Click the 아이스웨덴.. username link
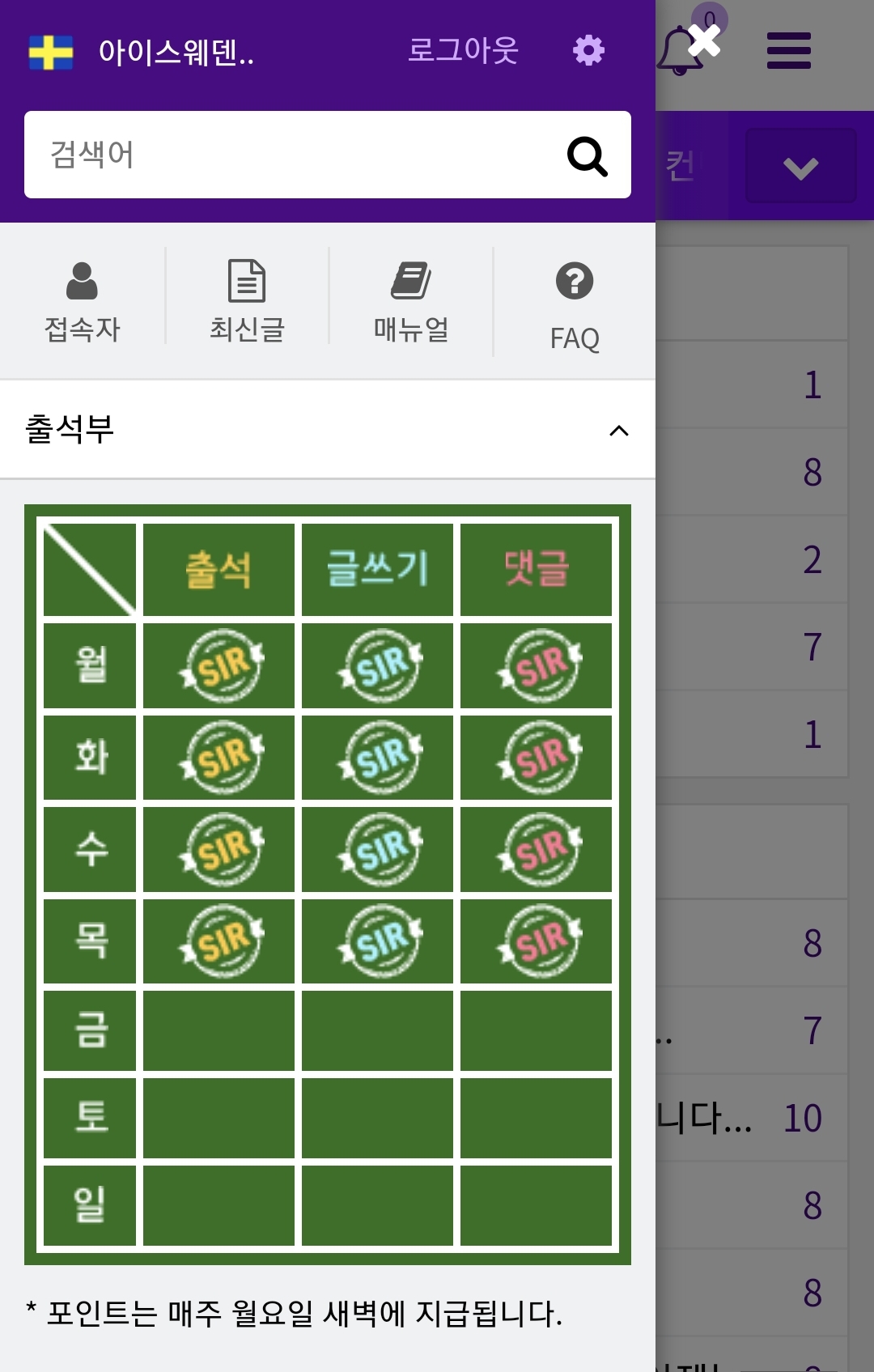Screen dimensions: 874x1372 coord(176,52)
